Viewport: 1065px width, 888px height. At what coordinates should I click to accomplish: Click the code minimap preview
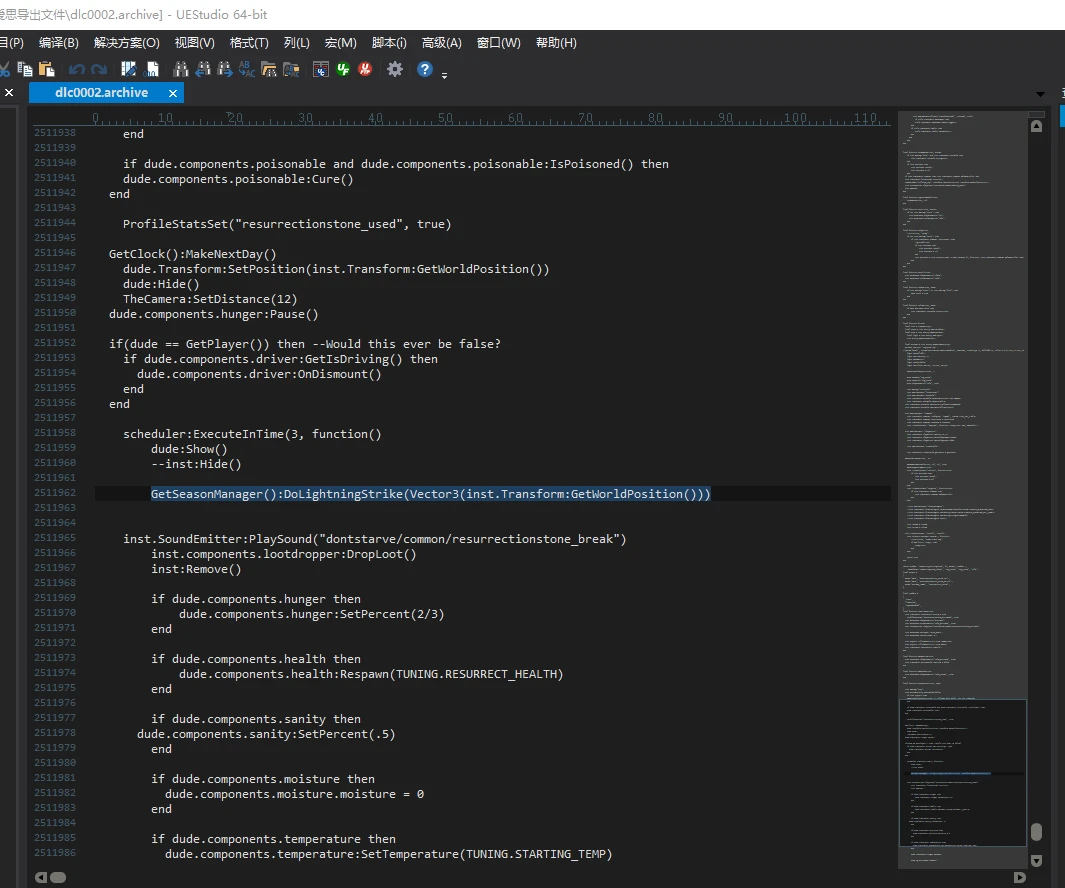click(961, 400)
